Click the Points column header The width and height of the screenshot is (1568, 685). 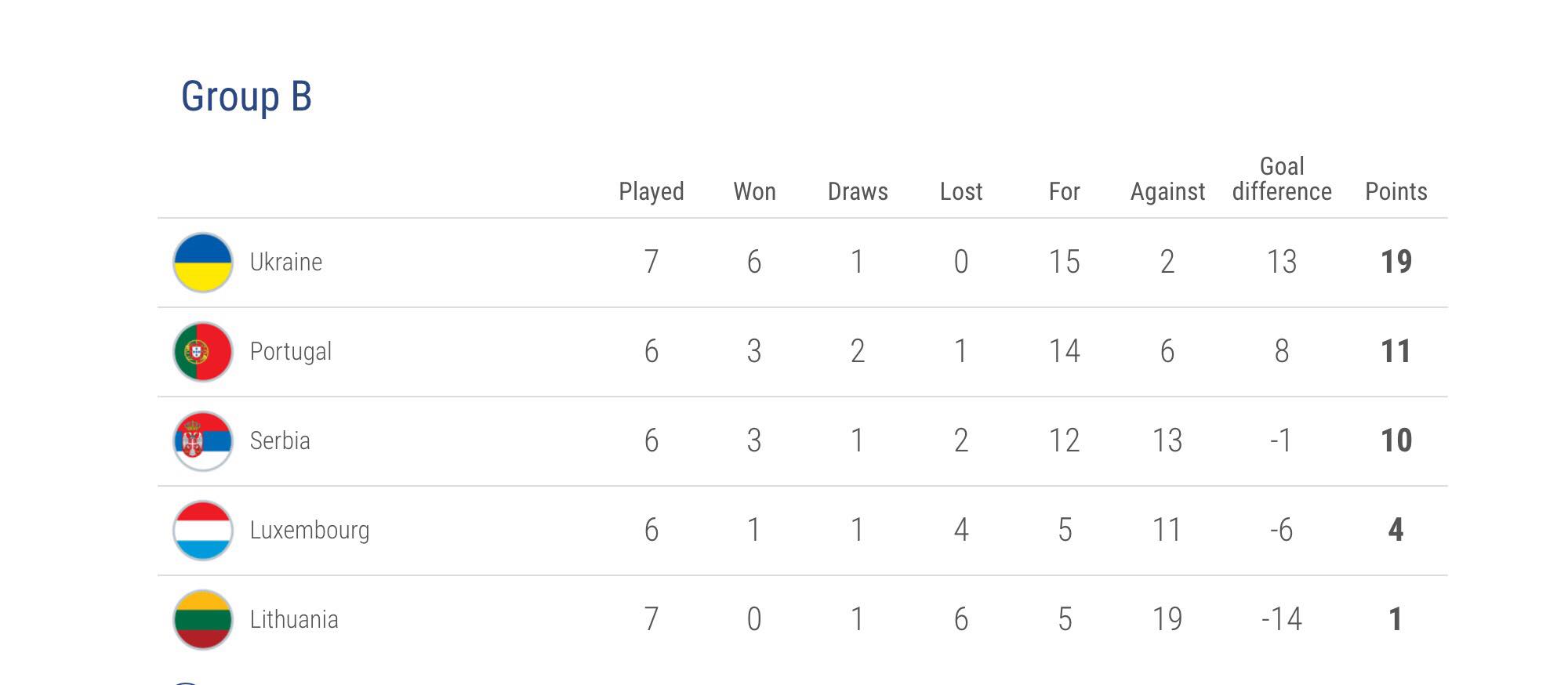click(1396, 191)
